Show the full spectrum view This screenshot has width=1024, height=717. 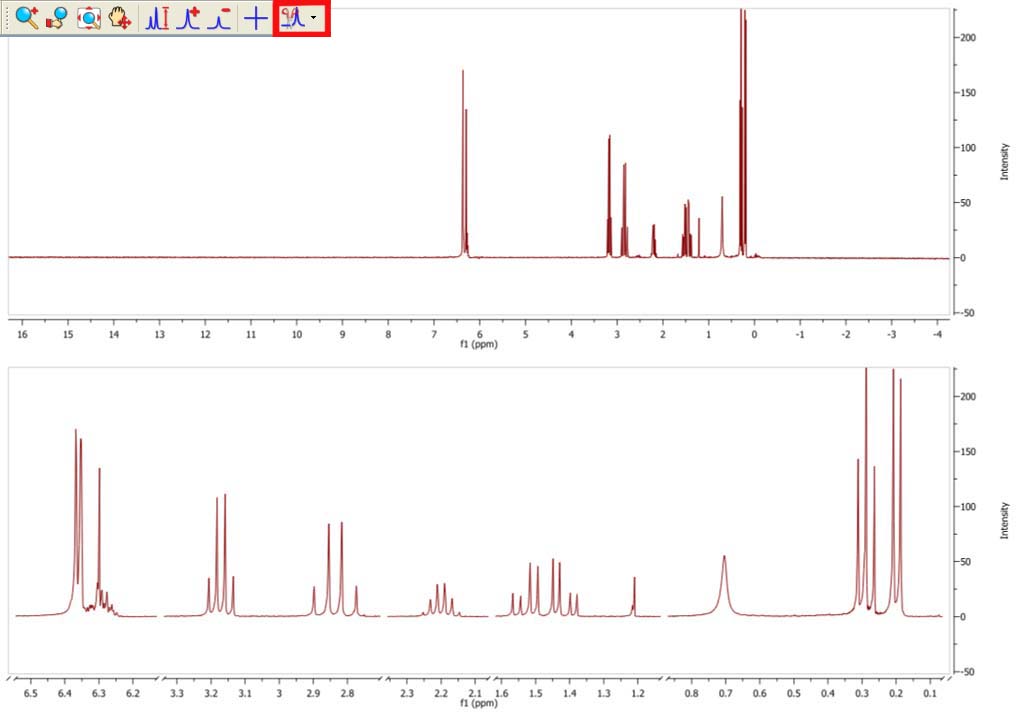(89, 17)
